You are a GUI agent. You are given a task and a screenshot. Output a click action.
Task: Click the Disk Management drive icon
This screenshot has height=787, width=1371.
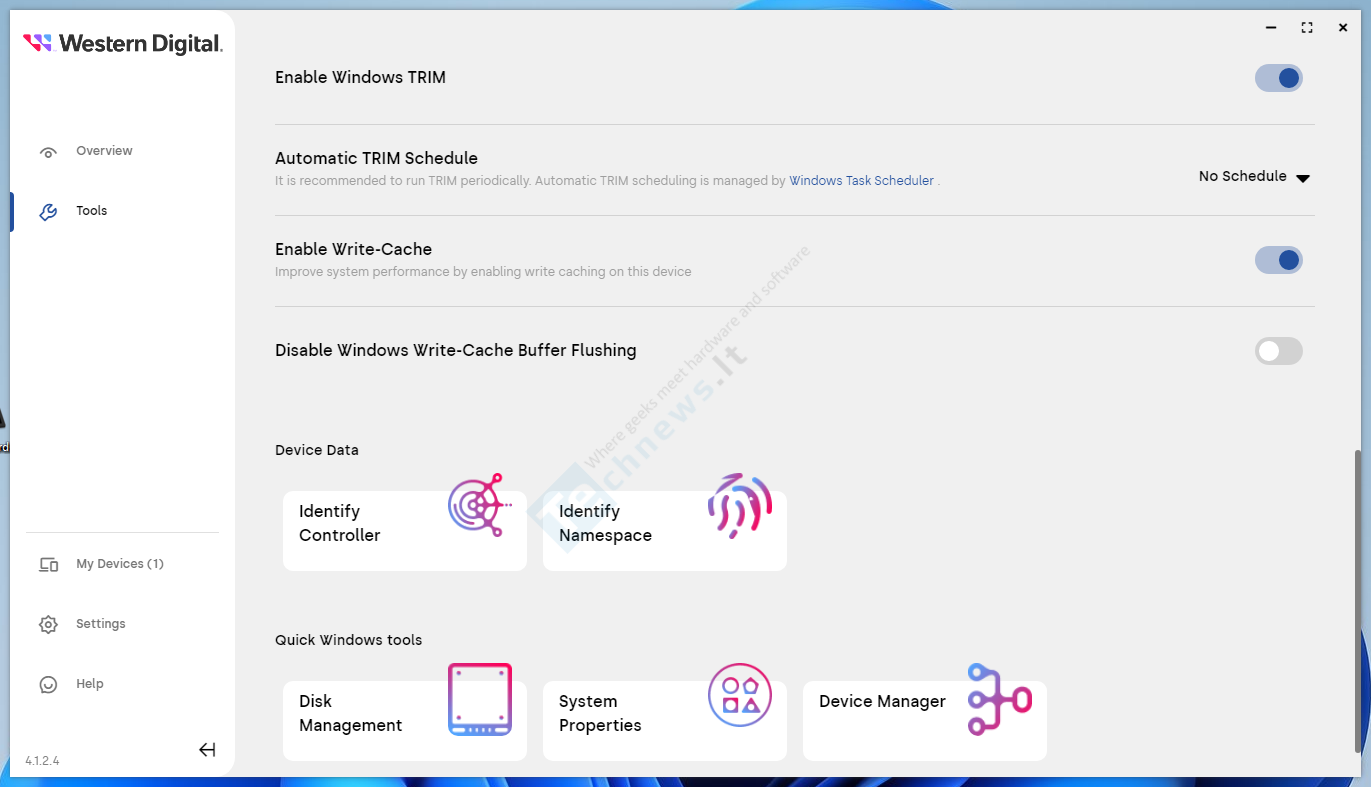pos(480,699)
